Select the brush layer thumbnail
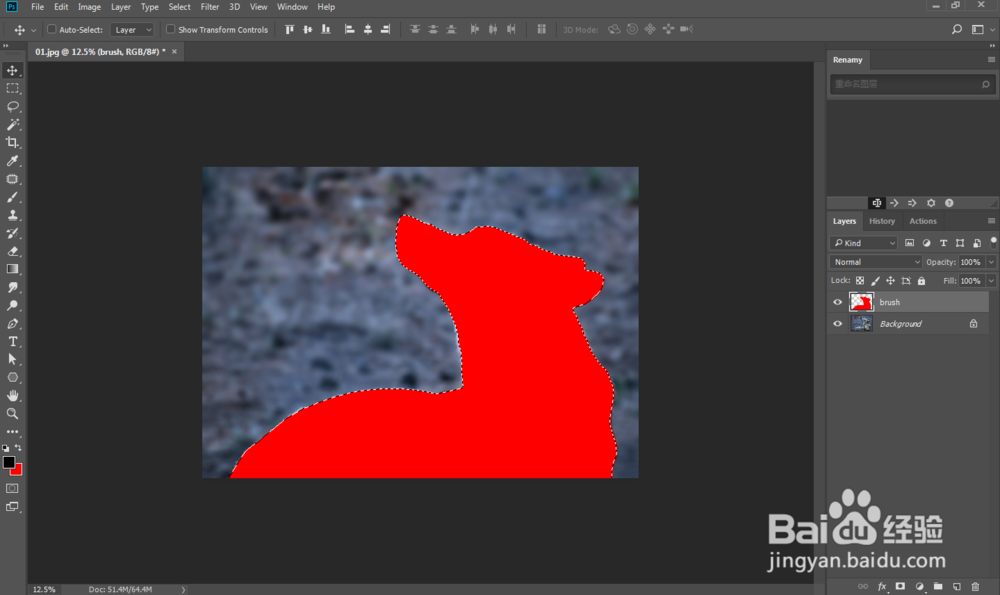Viewport: 1000px width, 595px height. (861, 302)
